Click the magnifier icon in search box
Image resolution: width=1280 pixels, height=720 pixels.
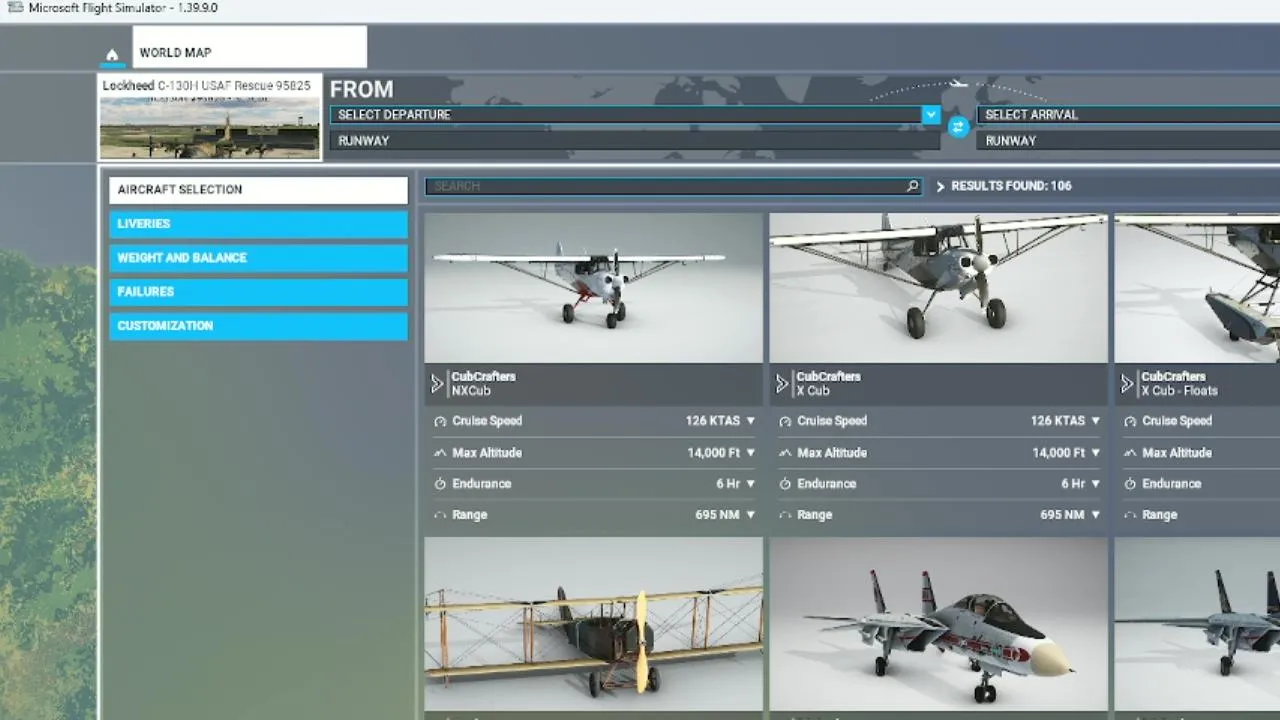(x=912, y=186)
